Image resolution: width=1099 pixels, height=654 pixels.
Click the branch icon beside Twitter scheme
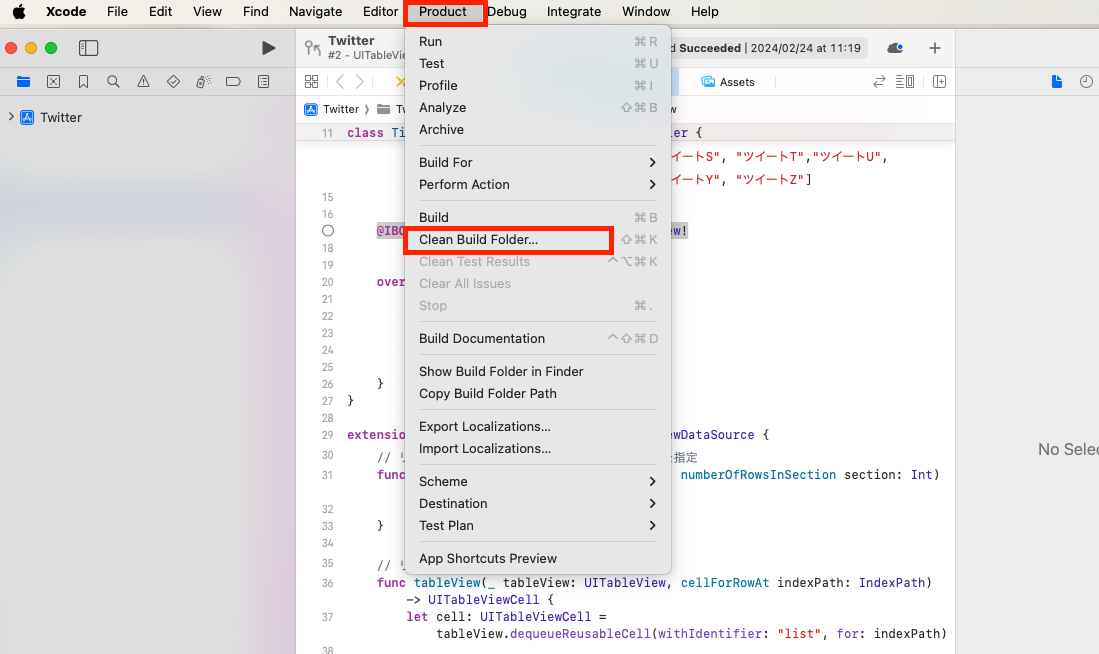pos(313,48)
